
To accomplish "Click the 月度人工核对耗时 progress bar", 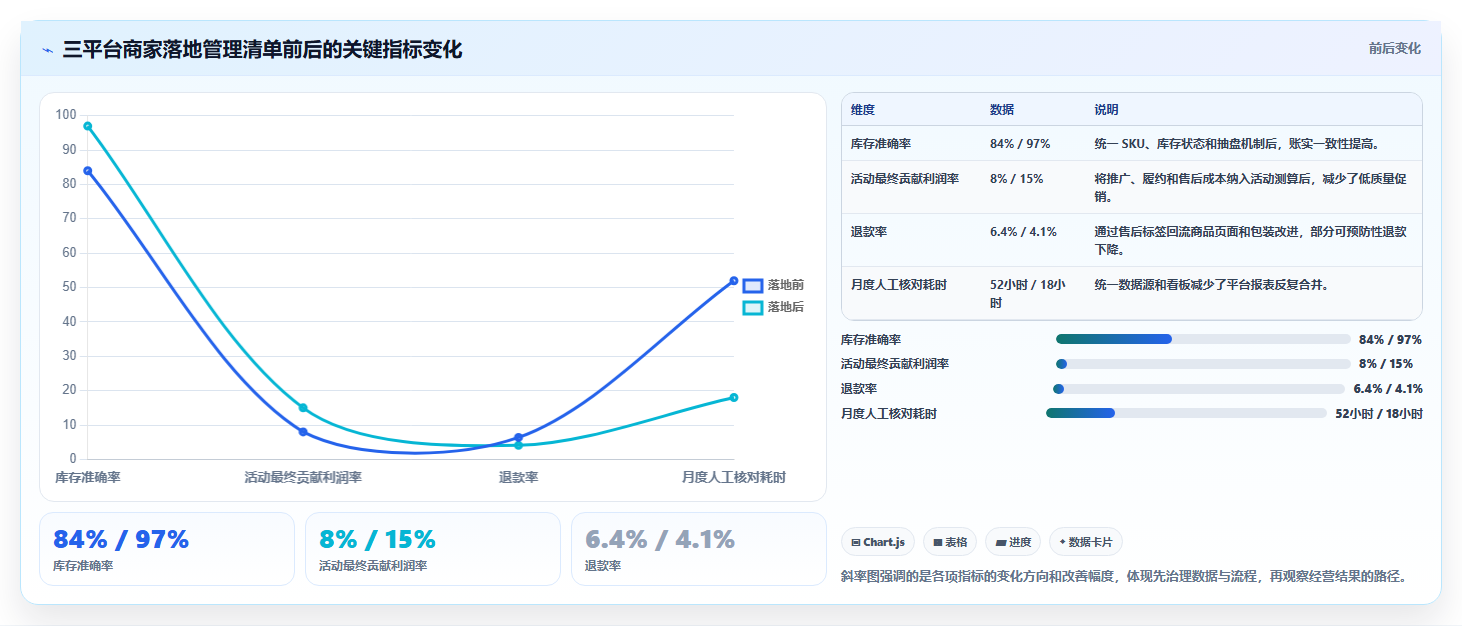I will tap(1186, 413).
